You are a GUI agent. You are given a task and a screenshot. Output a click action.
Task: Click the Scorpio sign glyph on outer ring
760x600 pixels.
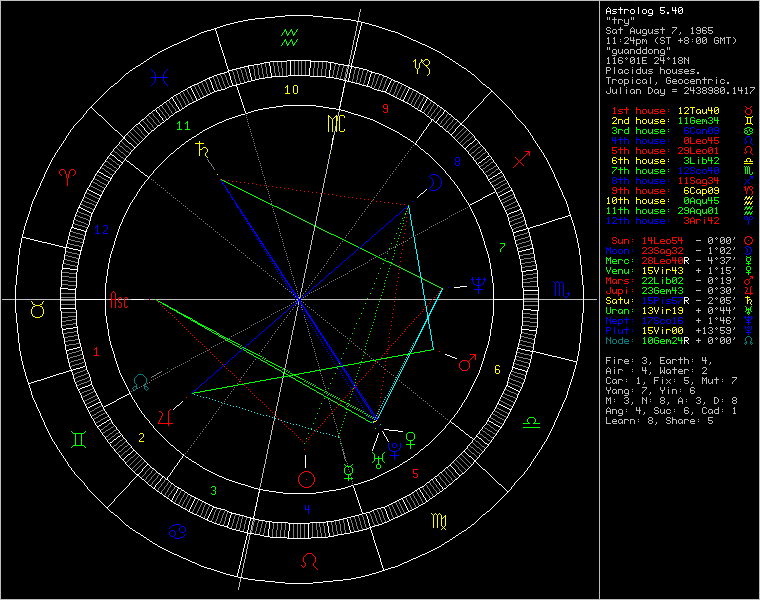coord(561,289)
